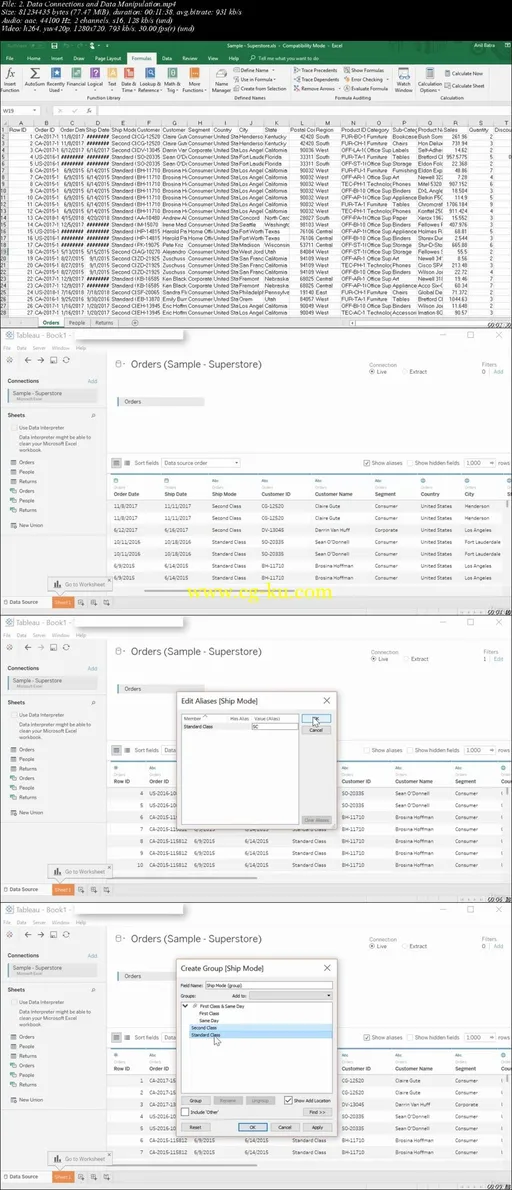Open More Functions in Excel ribbon
This screenshot has width=512, height=1190.
pyautogui.click(x=193, y=78)
